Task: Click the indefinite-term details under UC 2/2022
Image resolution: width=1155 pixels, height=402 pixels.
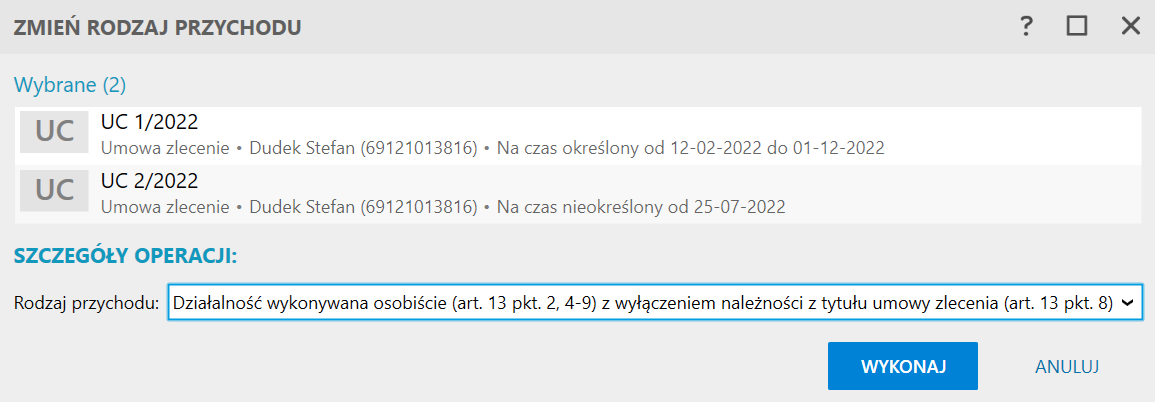Action: [641, 207]
